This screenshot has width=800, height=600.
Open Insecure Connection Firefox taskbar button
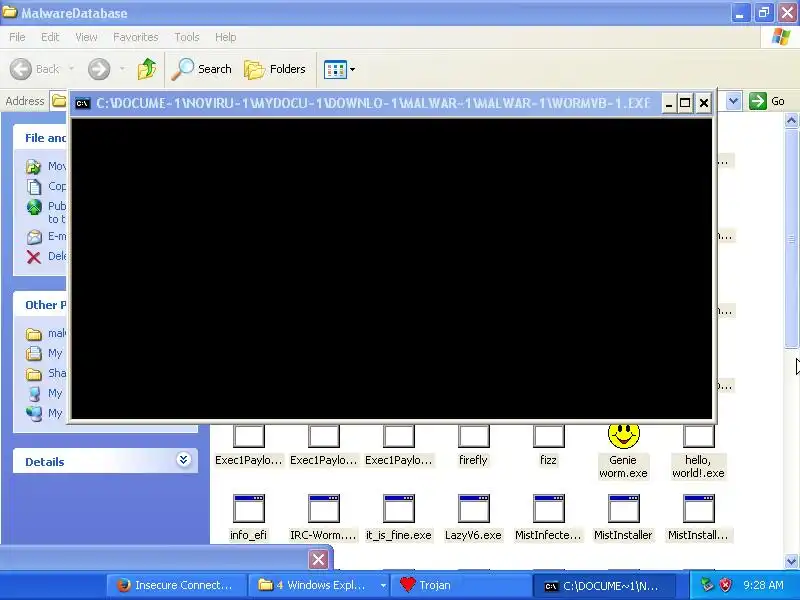[176, 585]
